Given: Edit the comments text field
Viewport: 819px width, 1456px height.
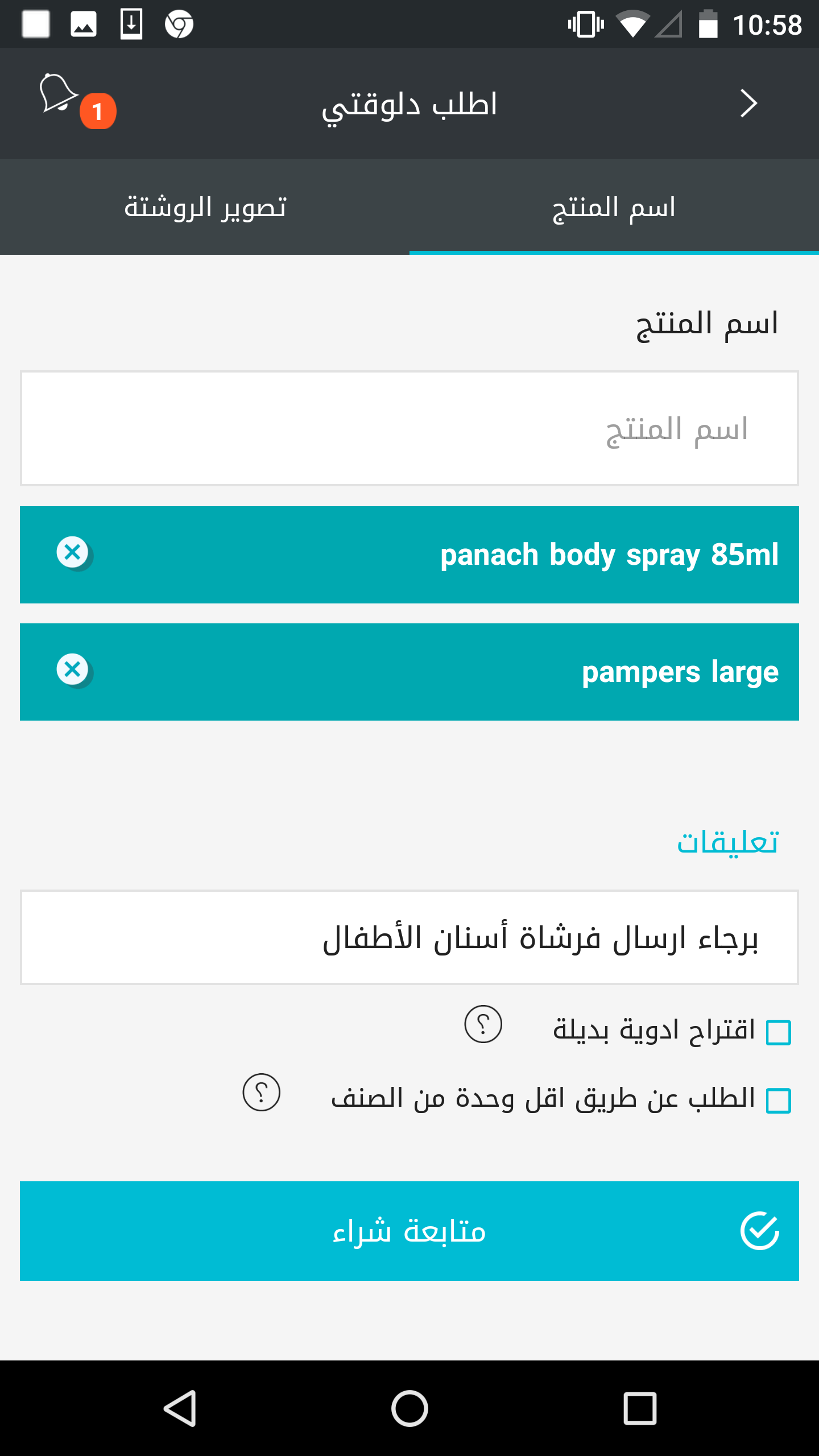Looking at the screenshot, I should (x=409, y=937).
